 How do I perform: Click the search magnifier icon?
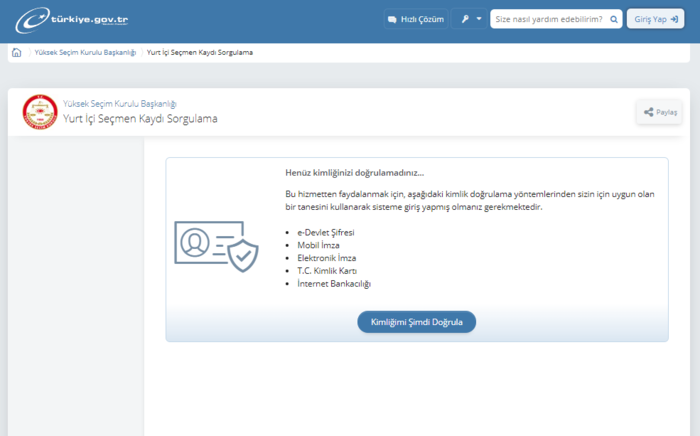(x=613, y=19)
